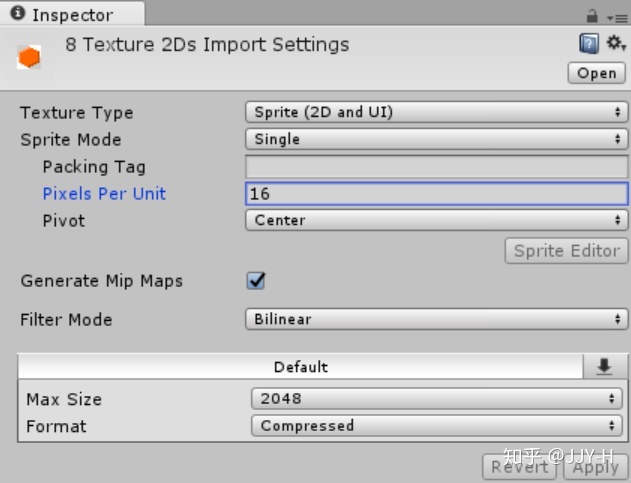The image size is (631, 483).
Task: Click the Revert button
Action: (519, 467)
